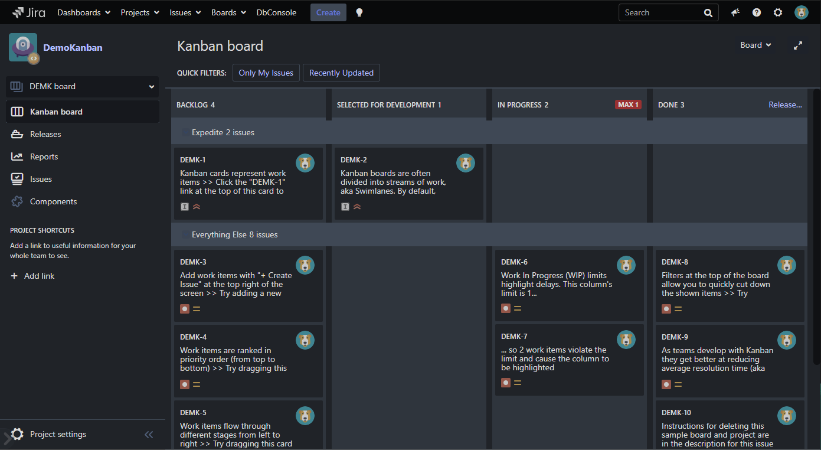
Task: Open the DEMK board selector dropdown
Action: pos(82,86)
